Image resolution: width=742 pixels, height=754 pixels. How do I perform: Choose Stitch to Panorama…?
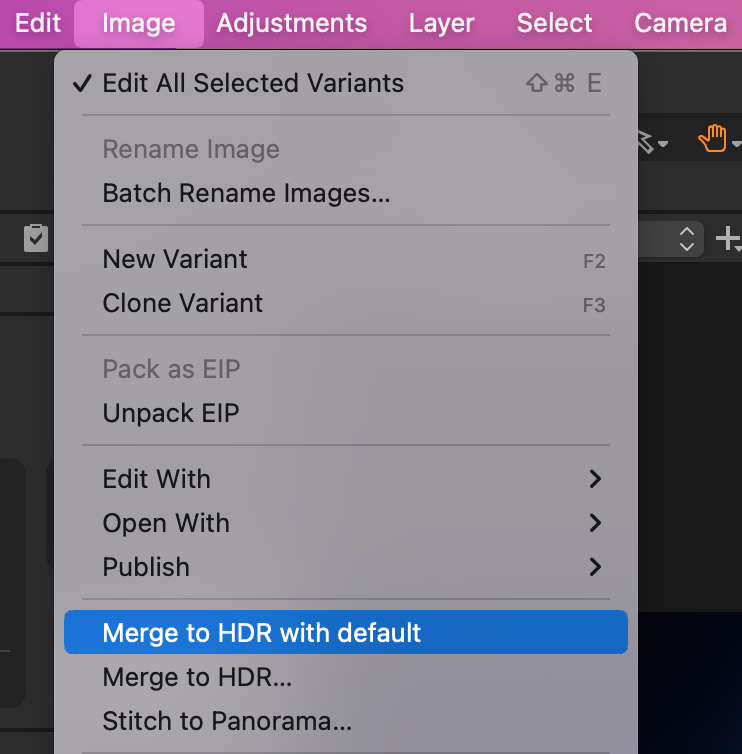(x=346, y=721)
